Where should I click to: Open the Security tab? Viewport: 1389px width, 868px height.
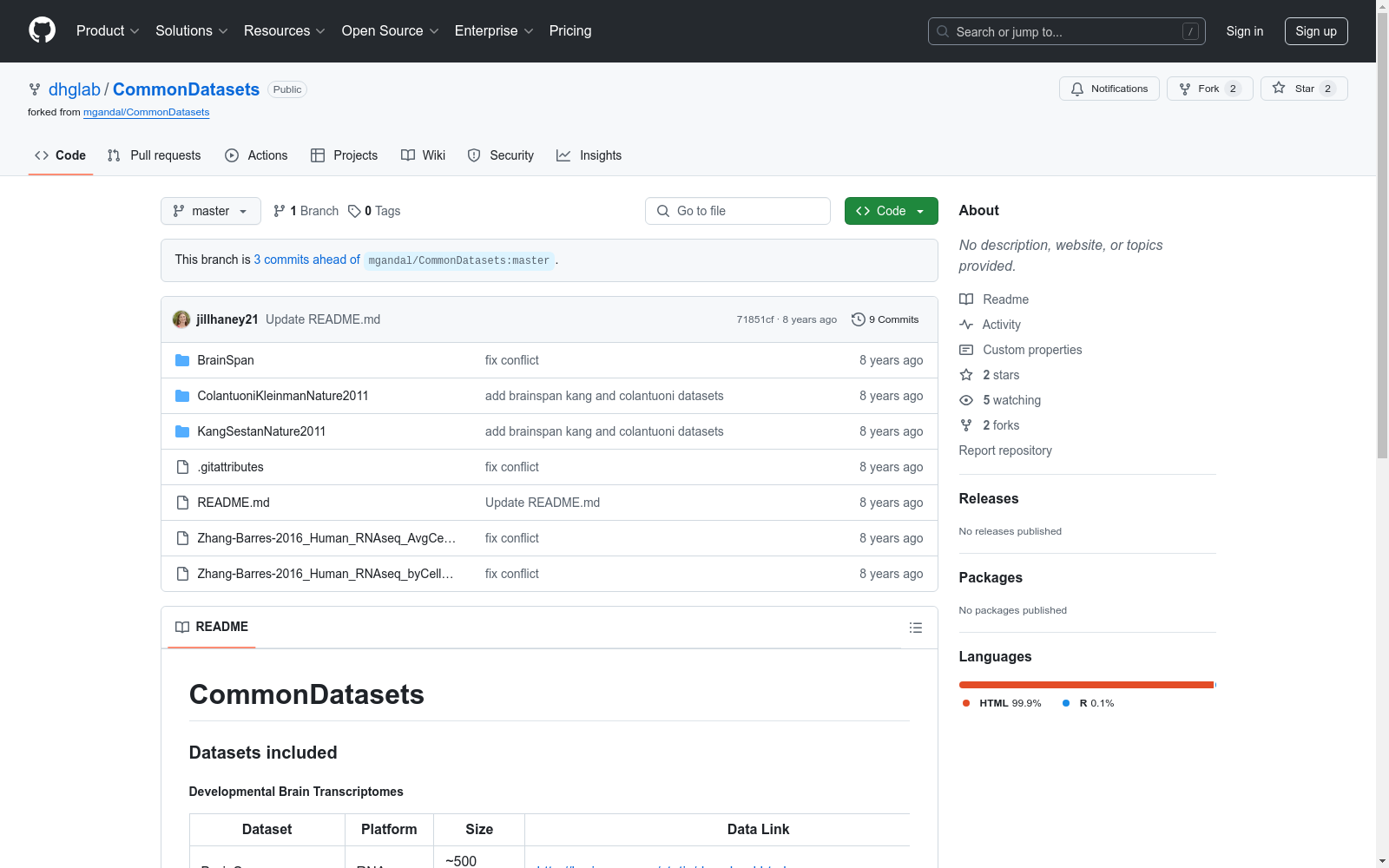point(501,155)
